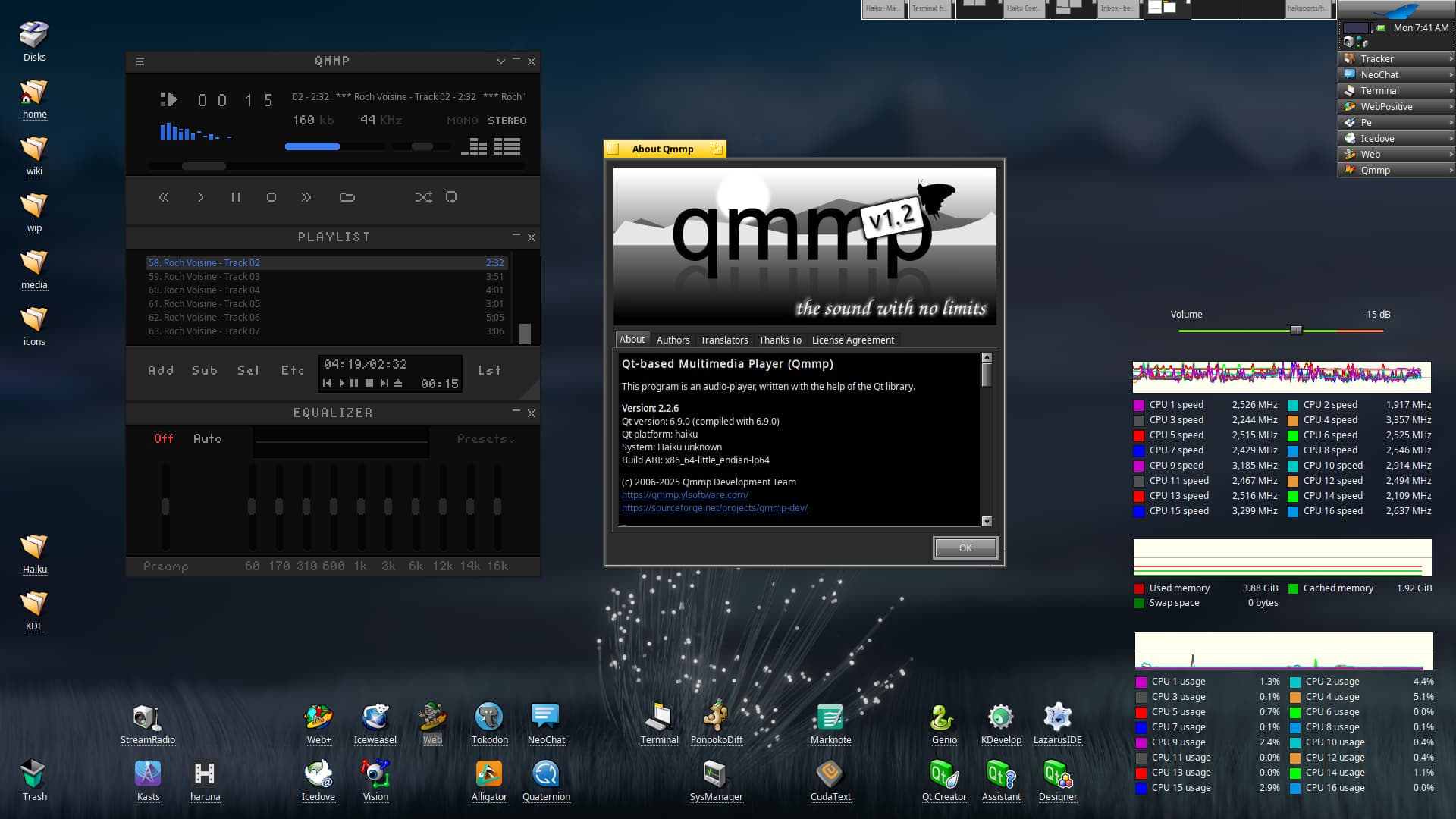Image resolution: width=1456 pixels, height=819 pixels.
Task: Open the Disks desktop icon
Action: tap(34, 42)
